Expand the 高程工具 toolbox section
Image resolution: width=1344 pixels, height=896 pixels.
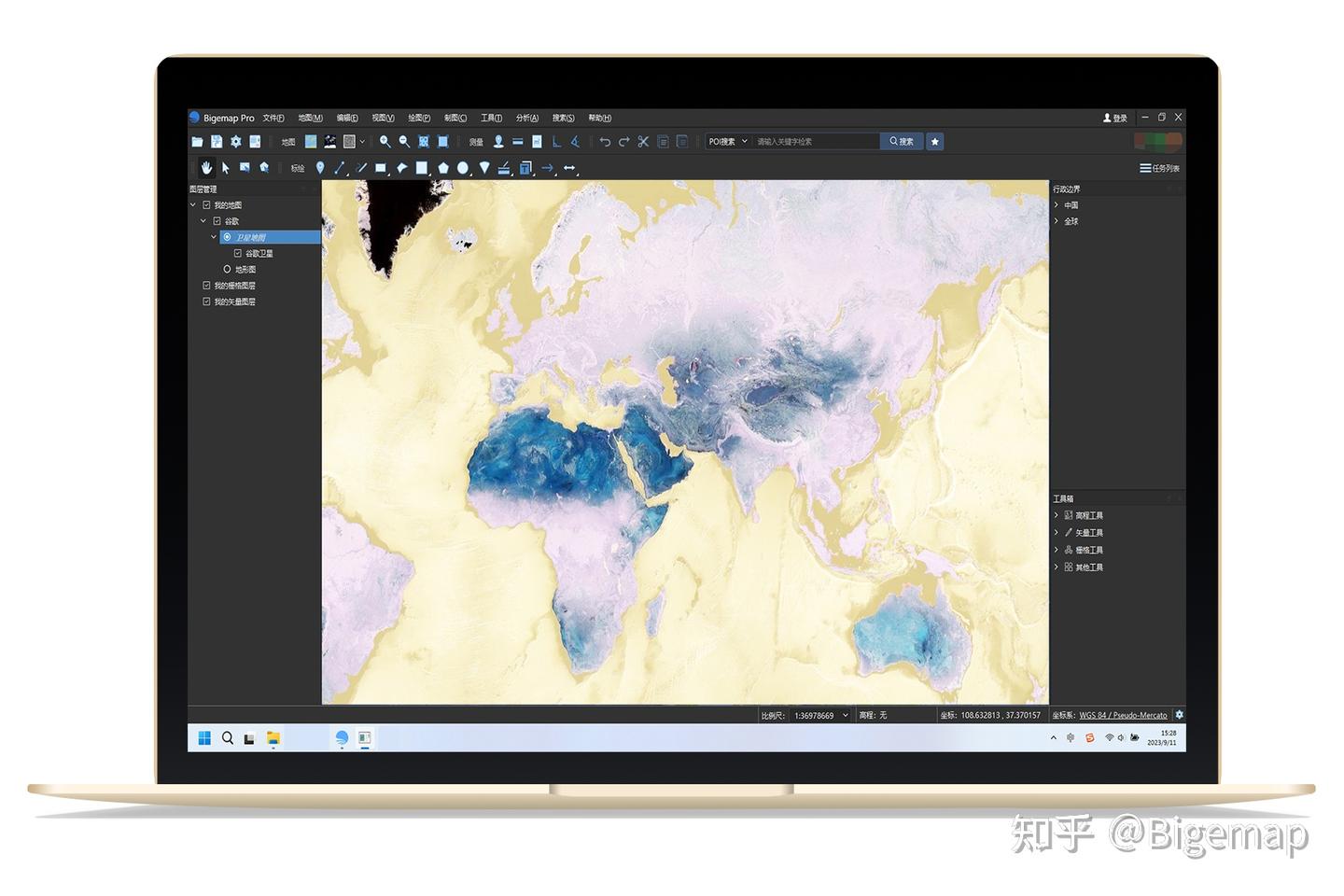coord(1057,514)
